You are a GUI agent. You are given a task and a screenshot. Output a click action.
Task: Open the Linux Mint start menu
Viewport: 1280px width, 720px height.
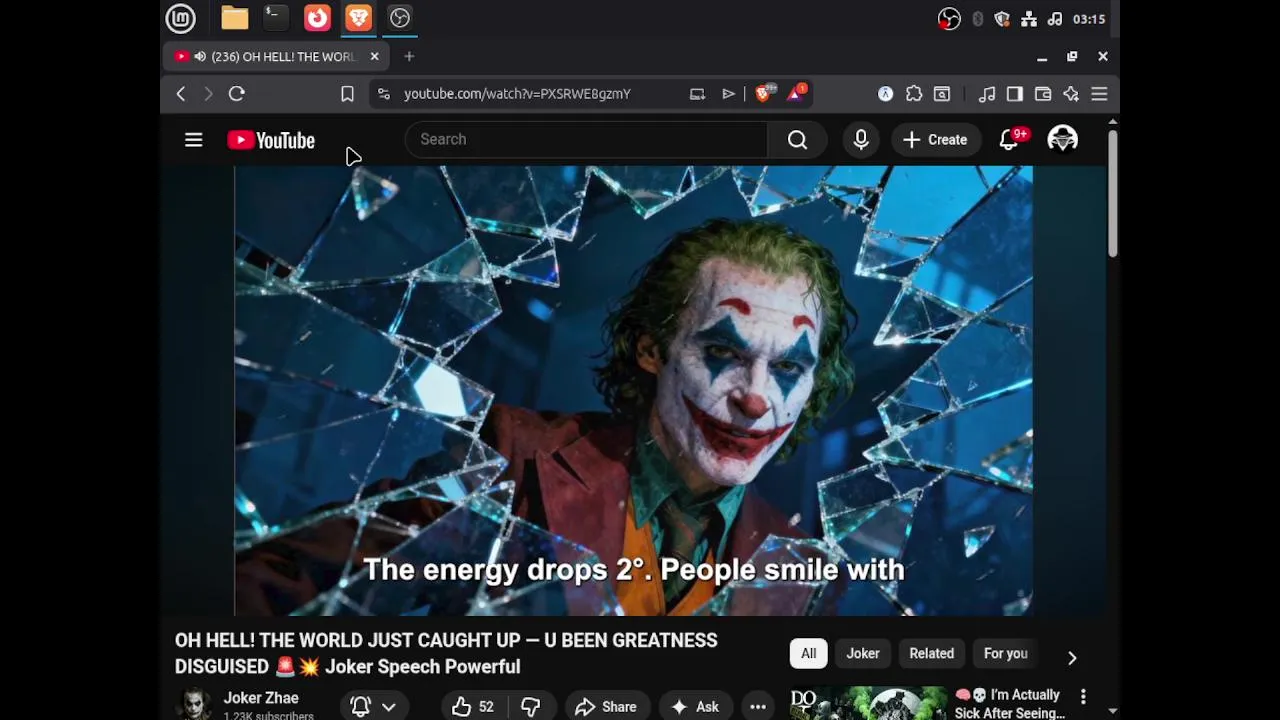pos(181,18)
